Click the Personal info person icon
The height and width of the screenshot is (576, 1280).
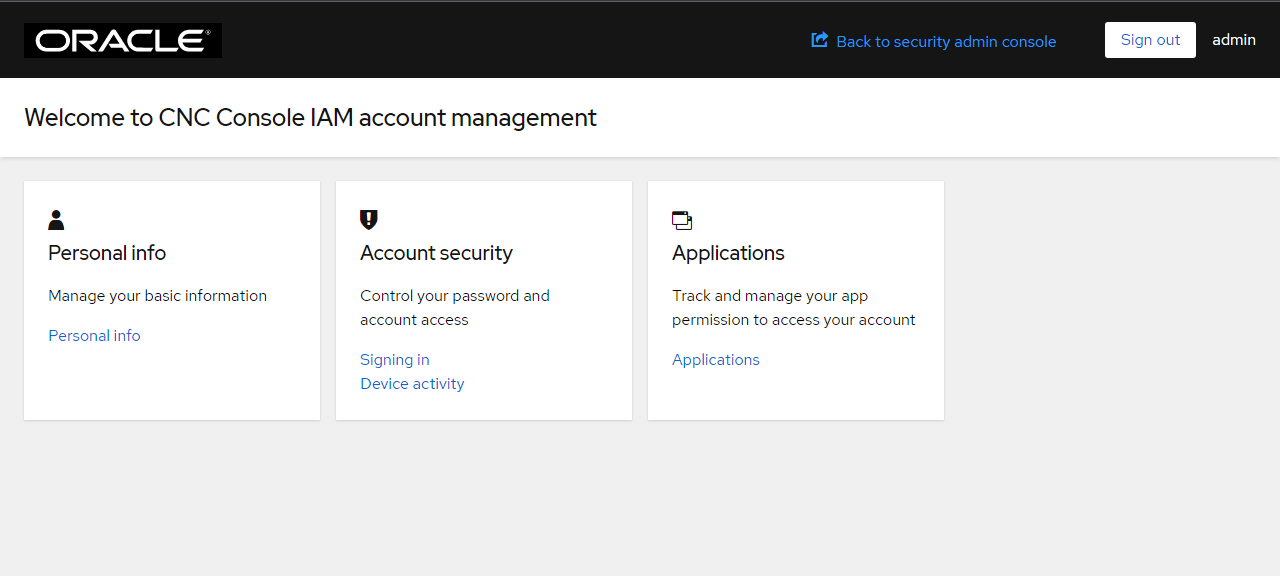[56, 219]
